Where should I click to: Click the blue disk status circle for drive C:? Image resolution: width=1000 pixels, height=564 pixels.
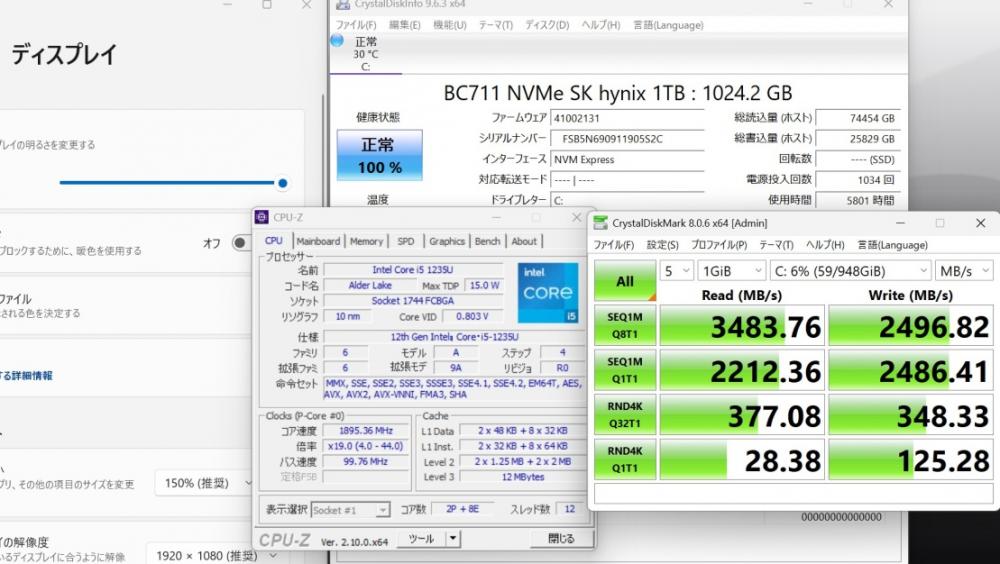tap(337, 41)
